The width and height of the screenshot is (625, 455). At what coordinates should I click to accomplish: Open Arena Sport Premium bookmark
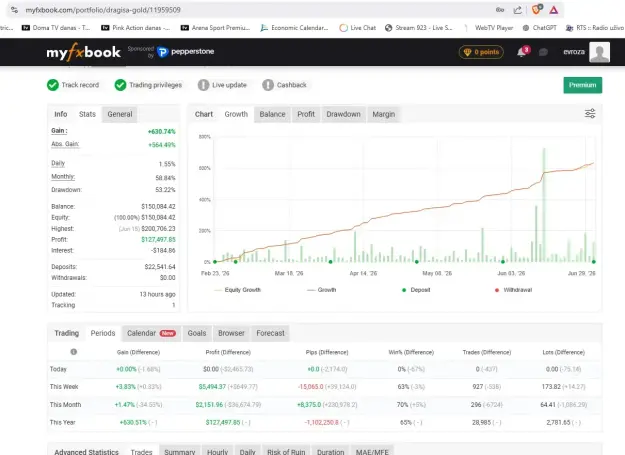[x=215, y=28]
